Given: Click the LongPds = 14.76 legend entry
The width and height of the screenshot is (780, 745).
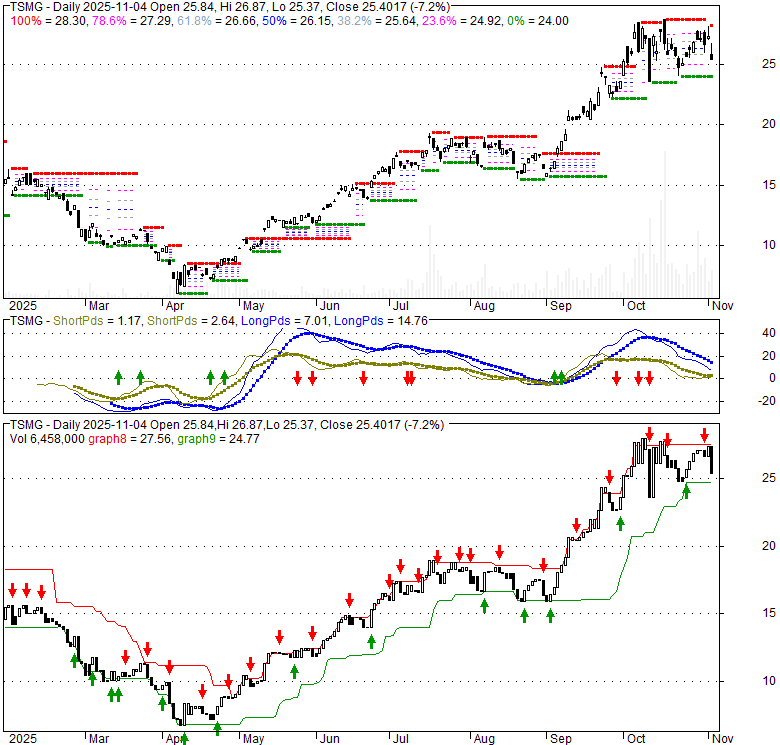Looking at the screenshot, I should pos(381,321).
